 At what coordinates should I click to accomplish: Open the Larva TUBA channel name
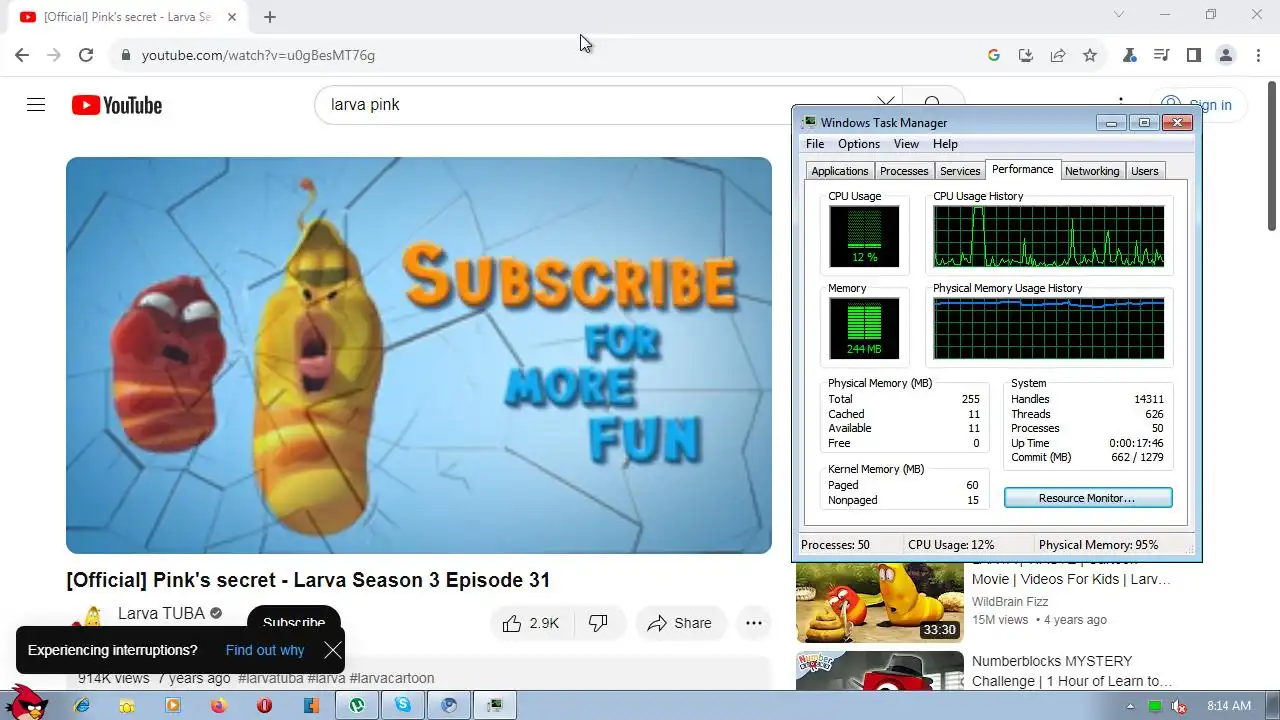[161, 613]
